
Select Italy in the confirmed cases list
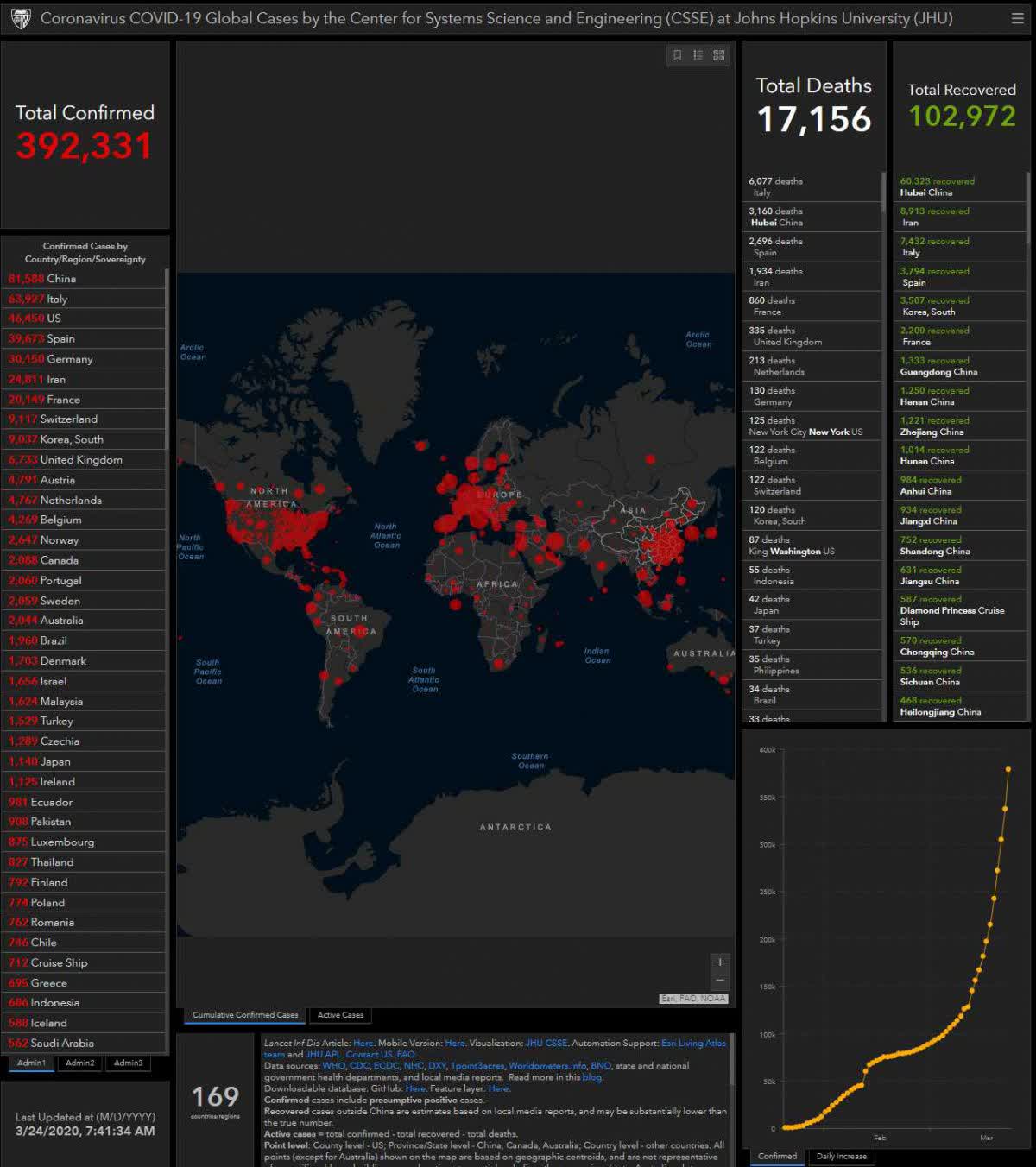pyautogui.click(x=57, y=299)
